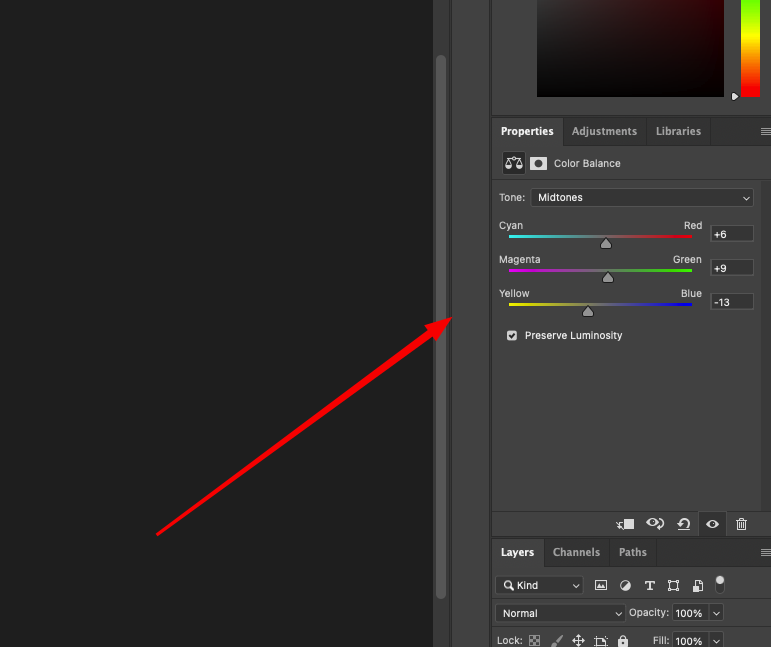The height and width of the screenshot is (647, 771).
Task: Lock image pixels brush icon
Action: [557, 641]
